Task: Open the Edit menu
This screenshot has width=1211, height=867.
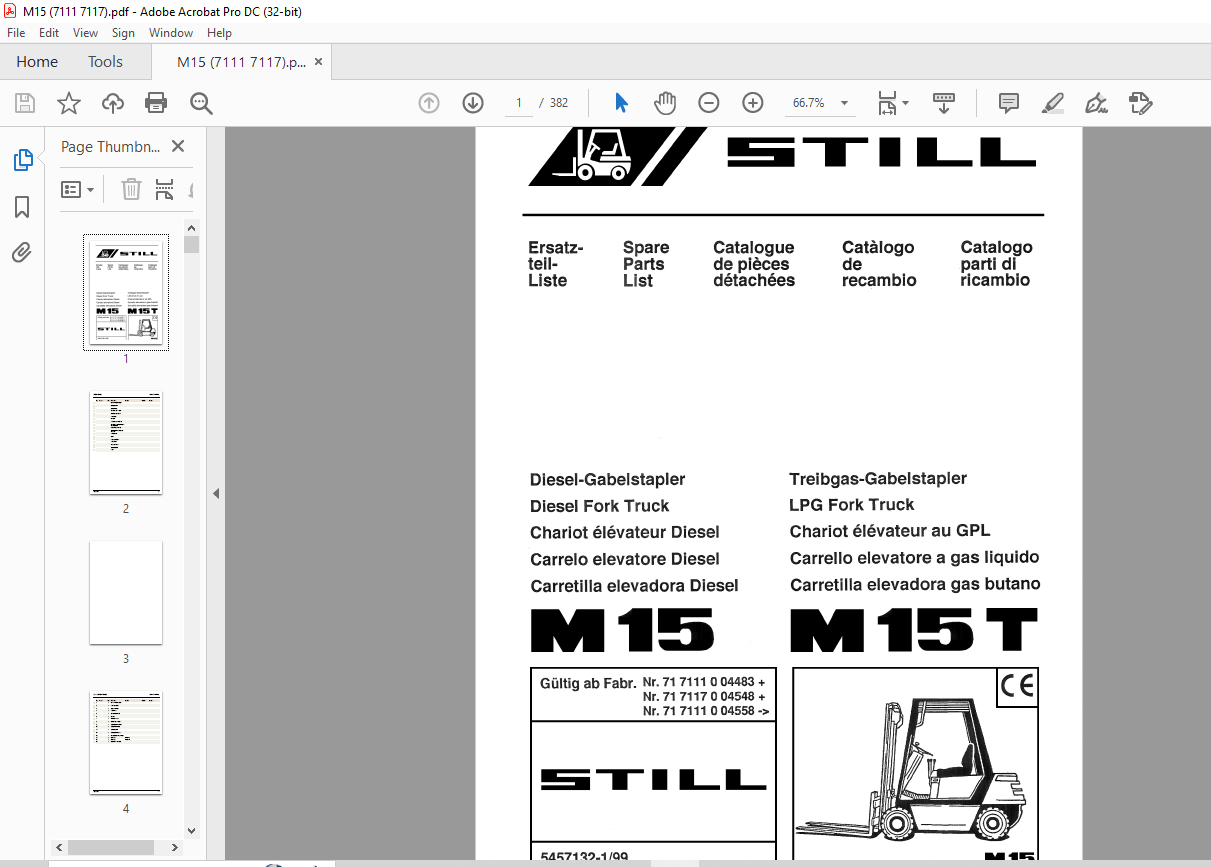Action: tap(49, 32)
